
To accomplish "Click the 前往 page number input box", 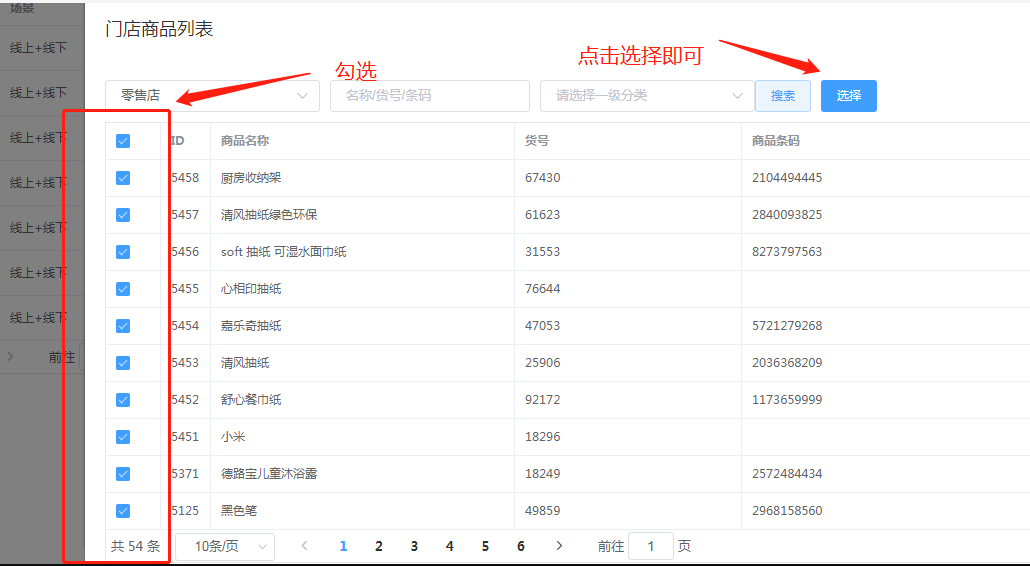I will pos(651,546).
